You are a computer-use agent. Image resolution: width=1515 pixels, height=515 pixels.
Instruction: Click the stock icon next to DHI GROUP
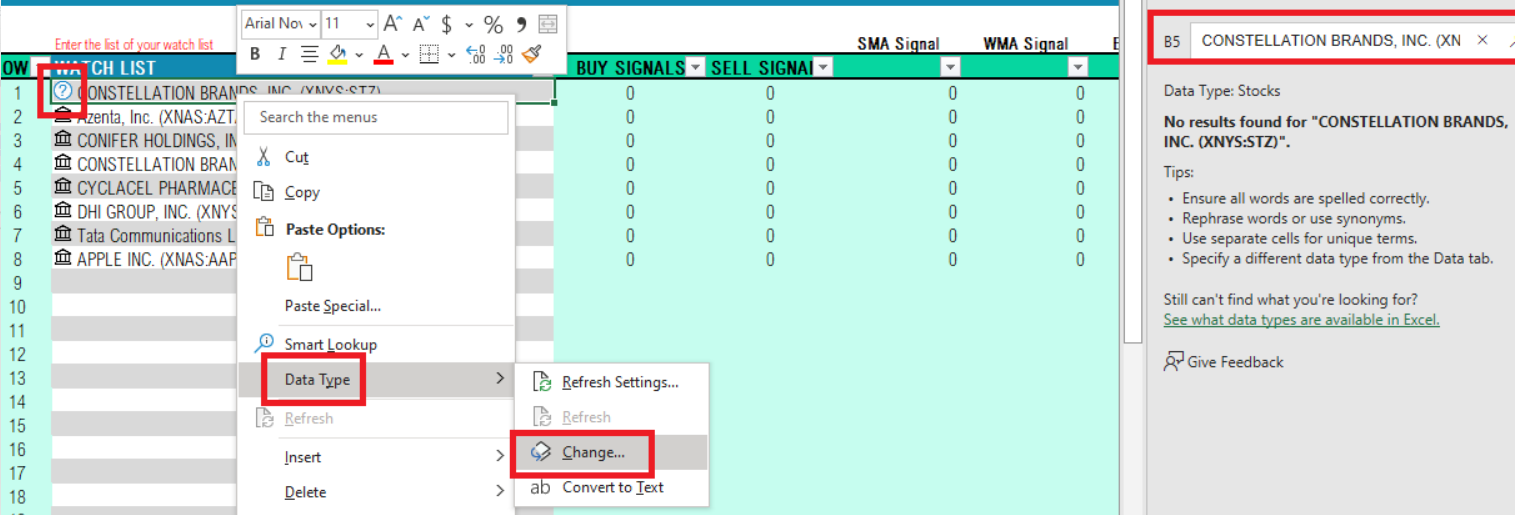click(63, 212)
